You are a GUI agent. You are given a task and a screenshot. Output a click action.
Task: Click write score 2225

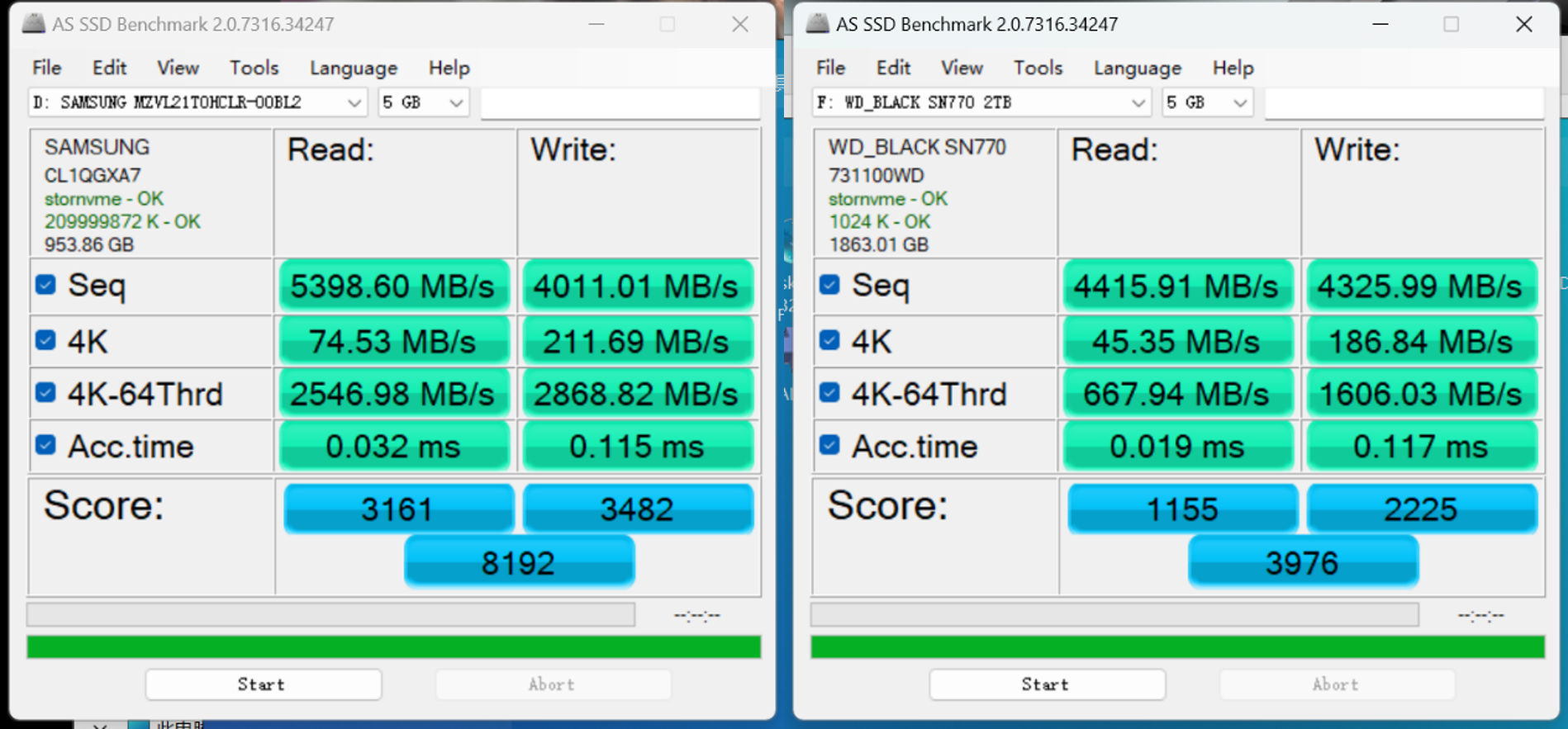pyautogui.click(x=1422, y=509)
